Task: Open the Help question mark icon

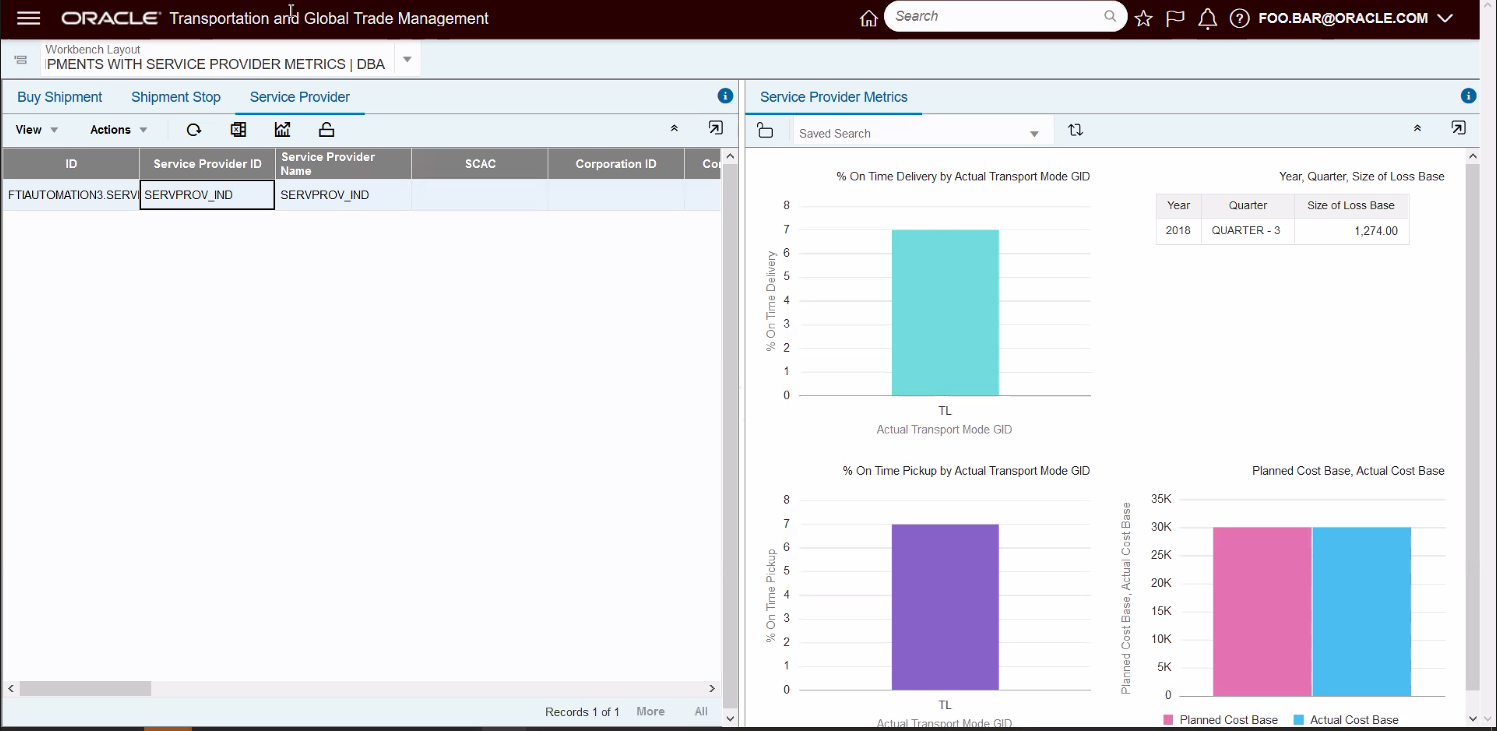Action: [x=1240, y=18]
